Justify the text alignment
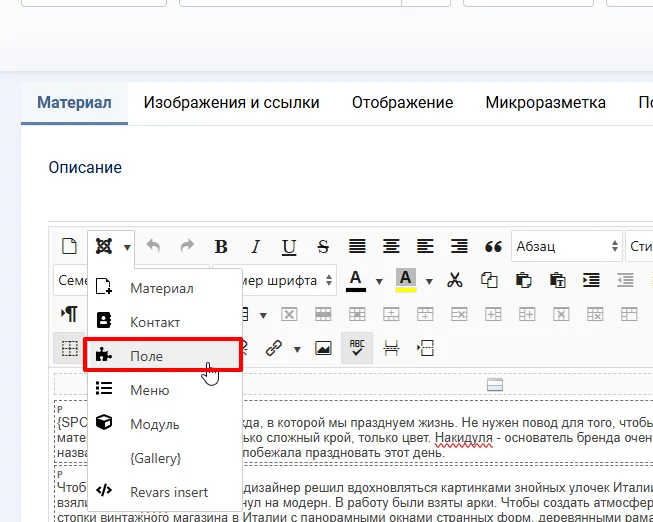 coord(357,247)
